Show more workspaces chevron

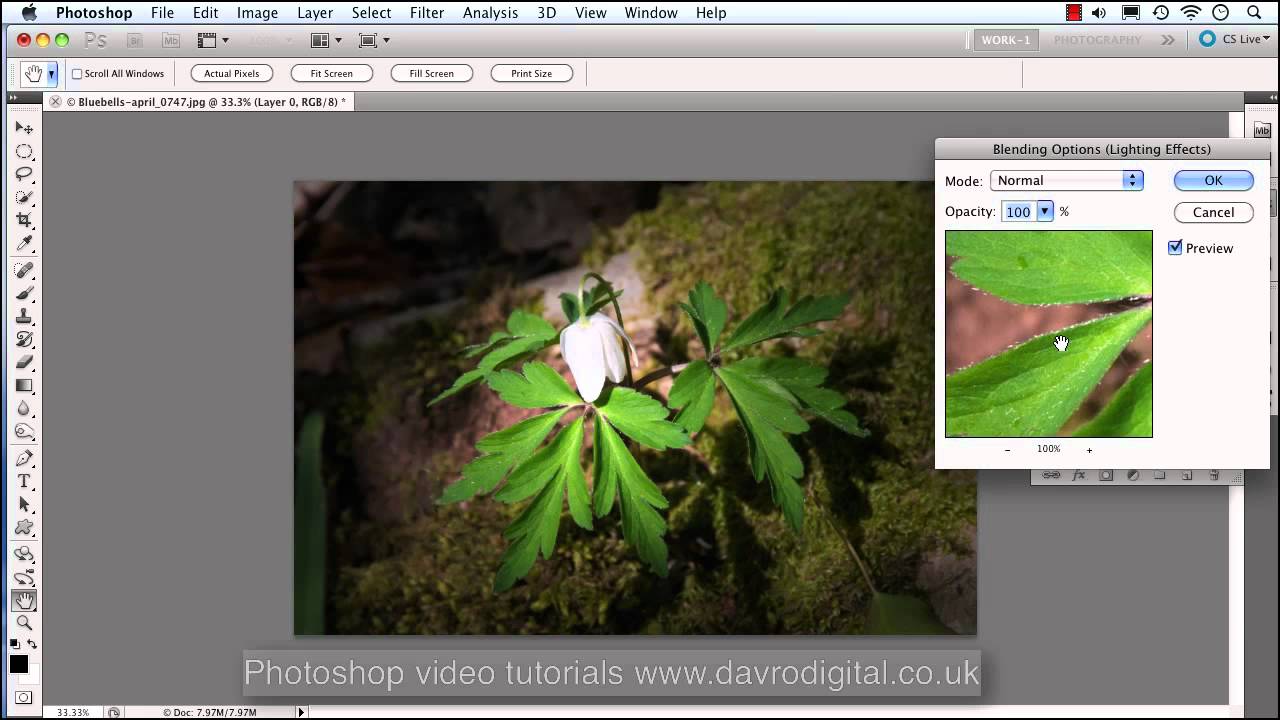coord(1167,40)
